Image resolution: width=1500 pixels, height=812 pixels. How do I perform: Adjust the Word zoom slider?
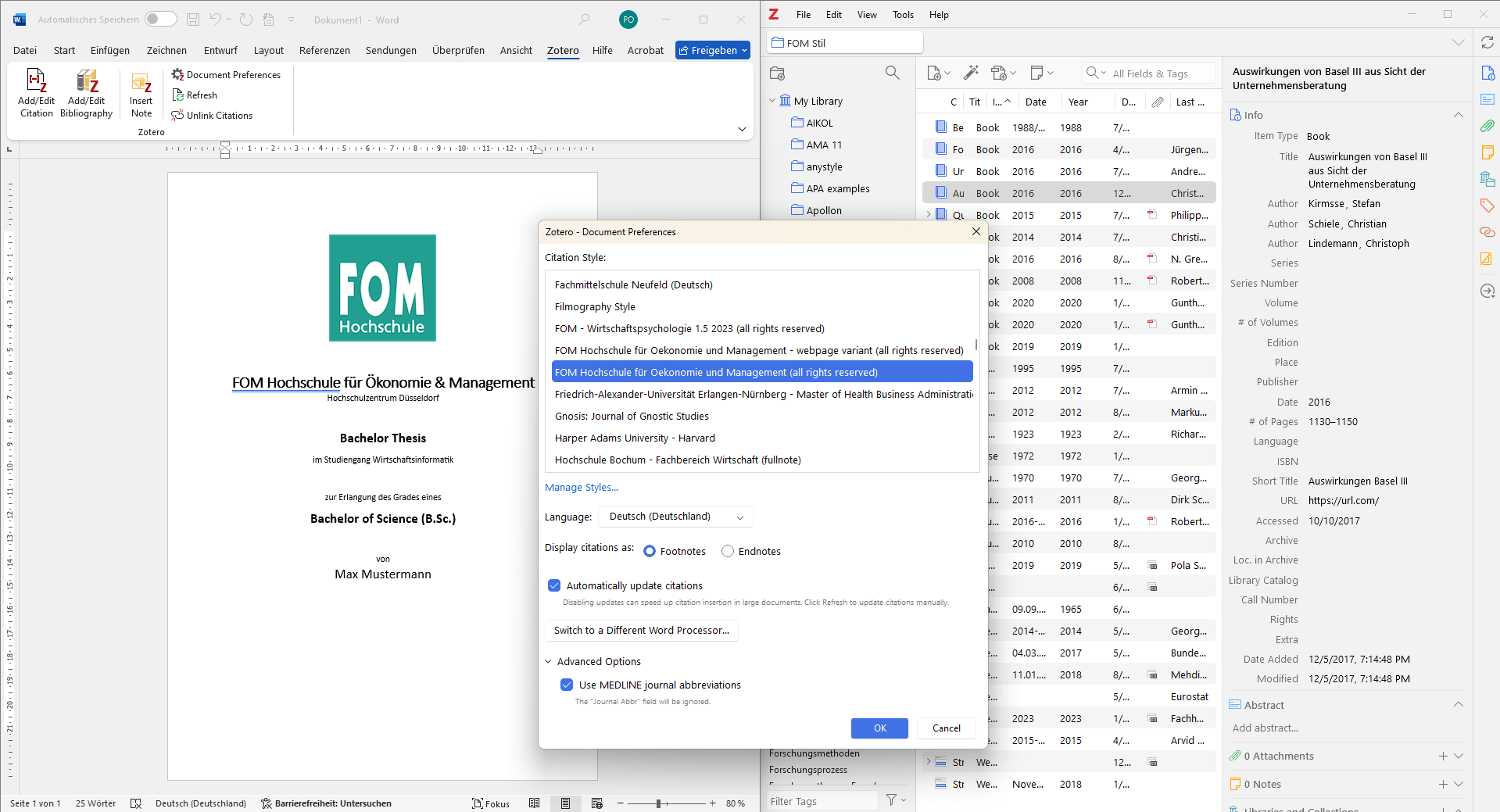click(x=659, y=803)
